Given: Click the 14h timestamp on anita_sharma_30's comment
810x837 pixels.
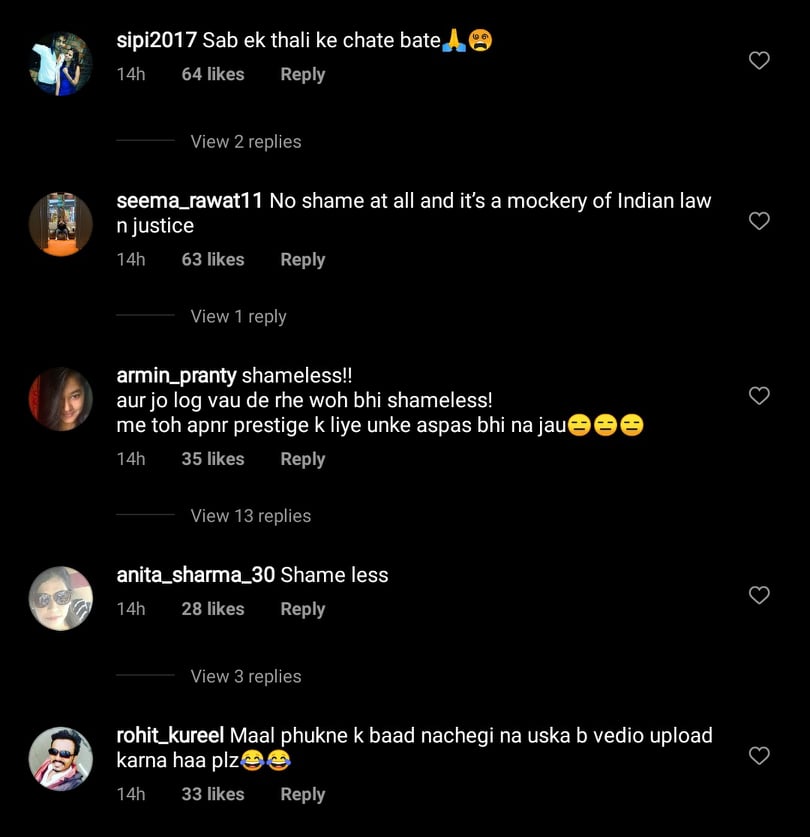Looking at the screenshot, I should point(131,609).
